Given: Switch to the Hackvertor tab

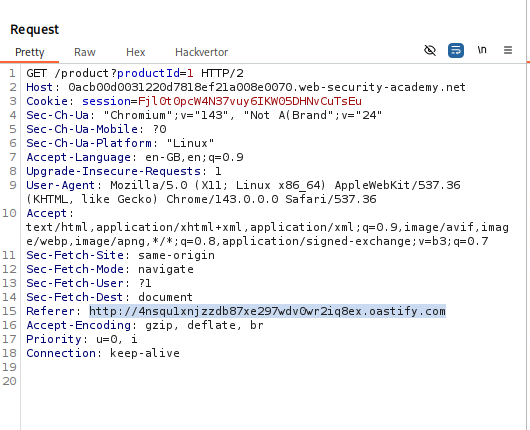Looking at the screenshot, I should pos(201,52).
